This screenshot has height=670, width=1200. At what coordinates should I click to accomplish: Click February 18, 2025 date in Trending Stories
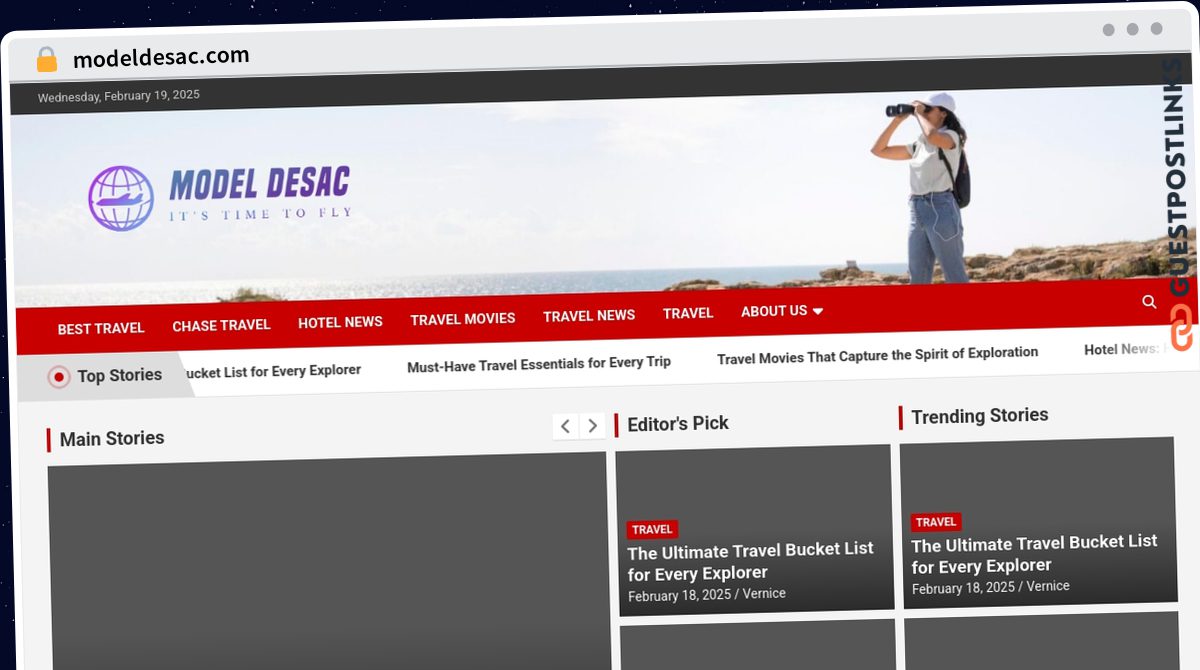(963, 589)
